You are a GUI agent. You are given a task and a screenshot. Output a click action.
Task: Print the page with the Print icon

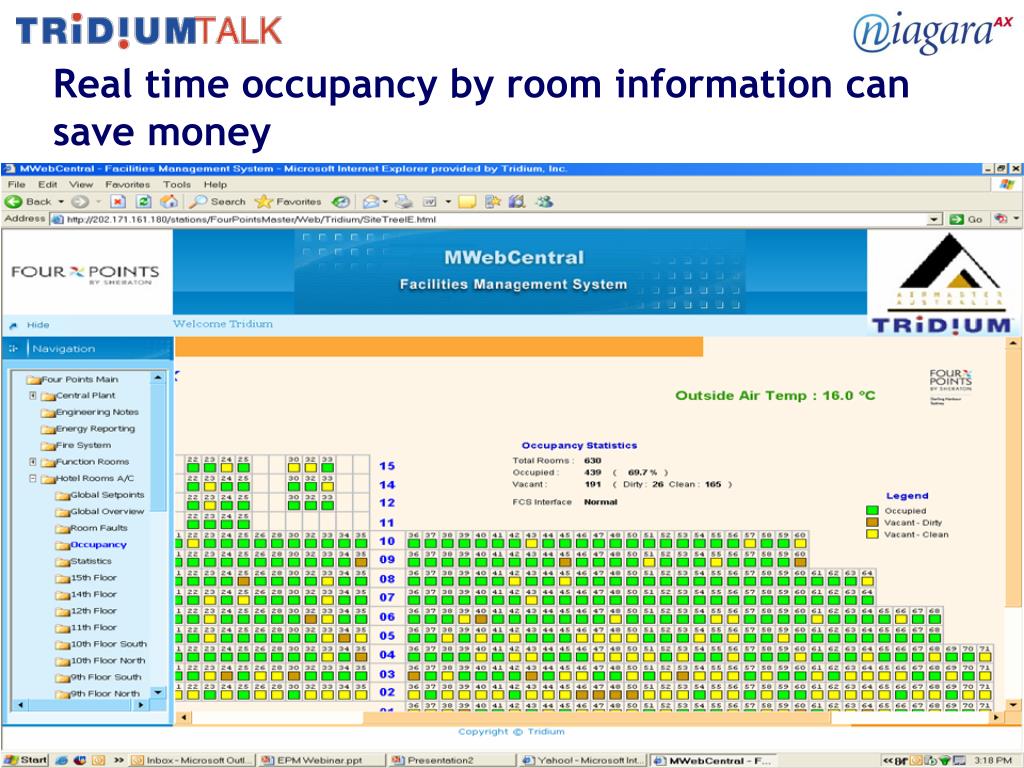pos(404,202)
